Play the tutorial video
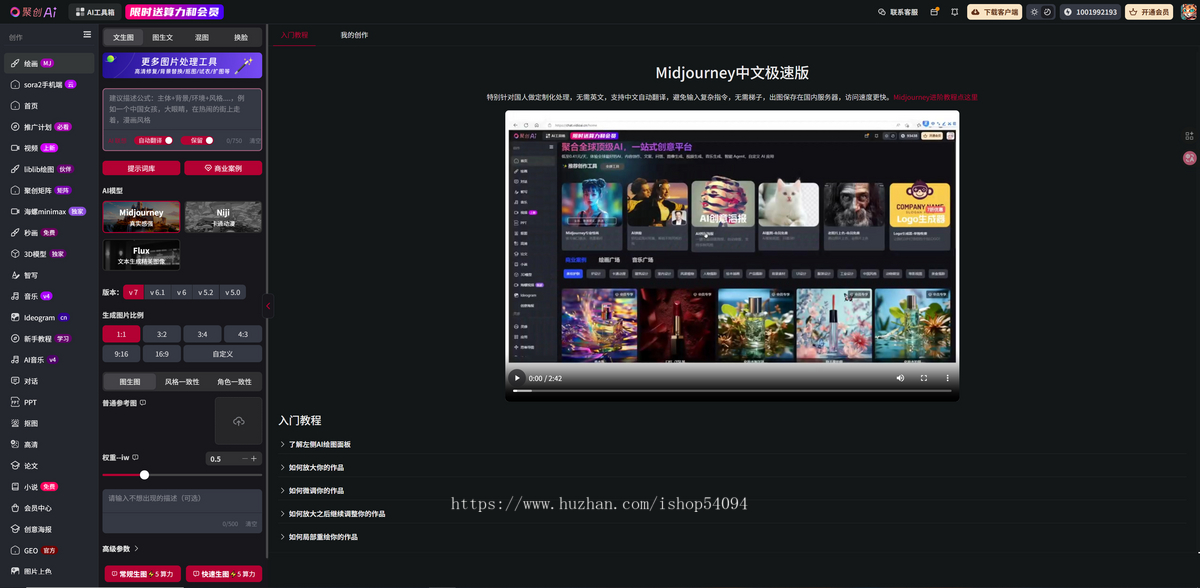The height and width of the screenshot is (588, 1200). click(517, 378)
